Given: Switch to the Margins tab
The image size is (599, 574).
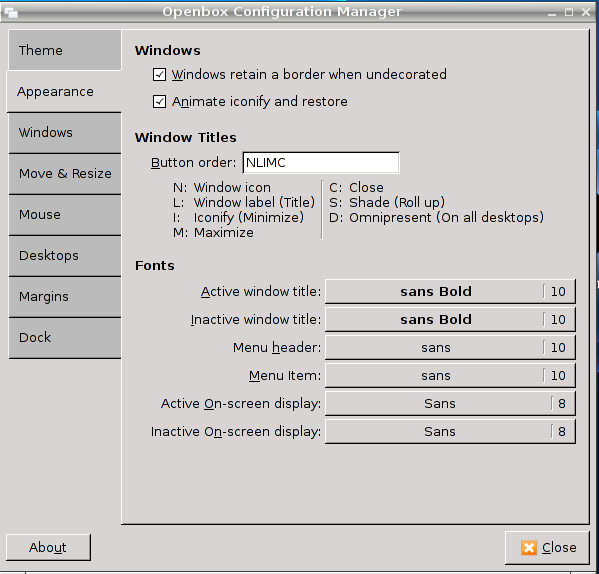Looking at the screenshot, I should 65,296.
